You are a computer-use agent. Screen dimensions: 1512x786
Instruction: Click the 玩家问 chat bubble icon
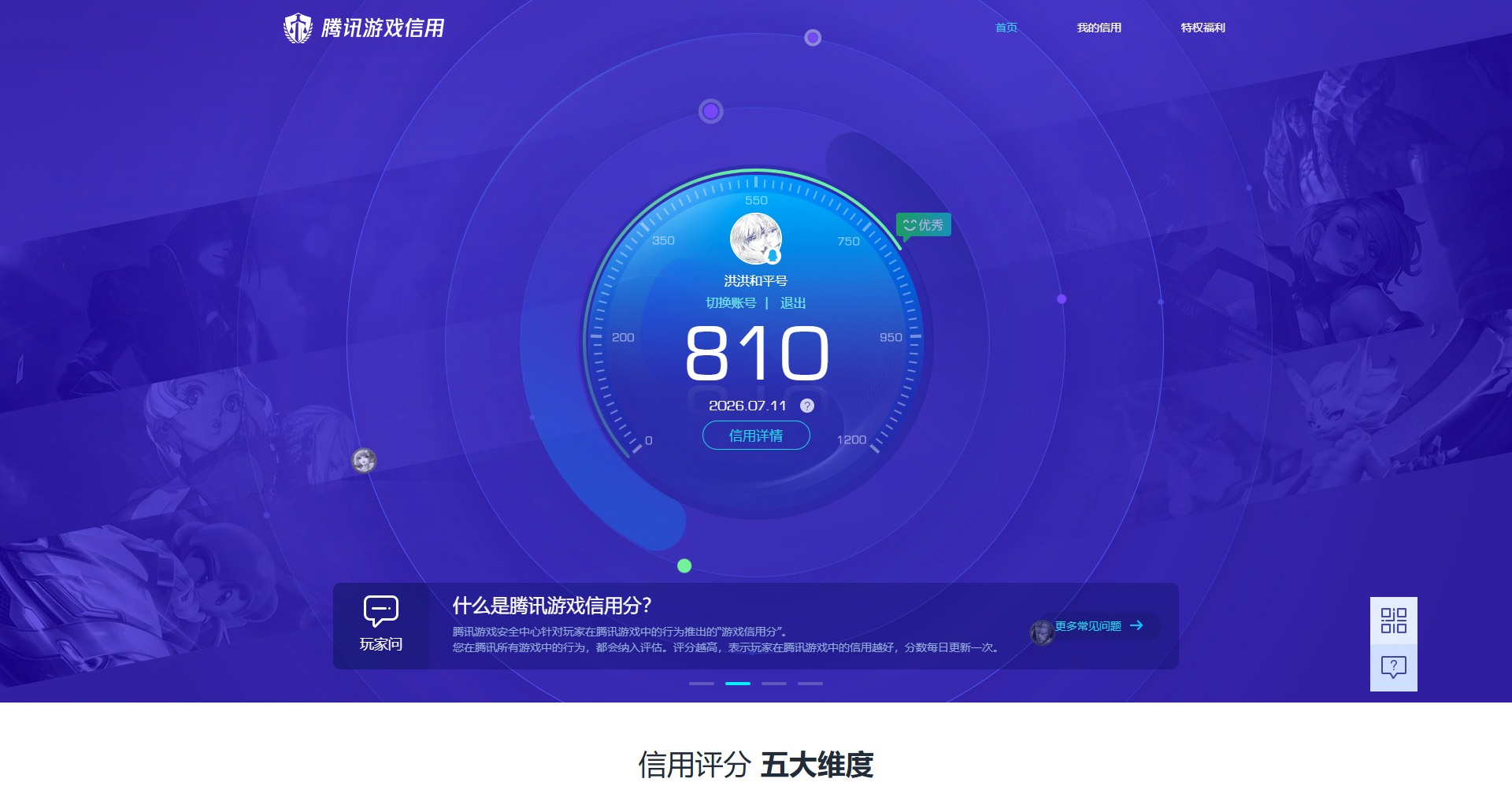[x=381, y=610]
